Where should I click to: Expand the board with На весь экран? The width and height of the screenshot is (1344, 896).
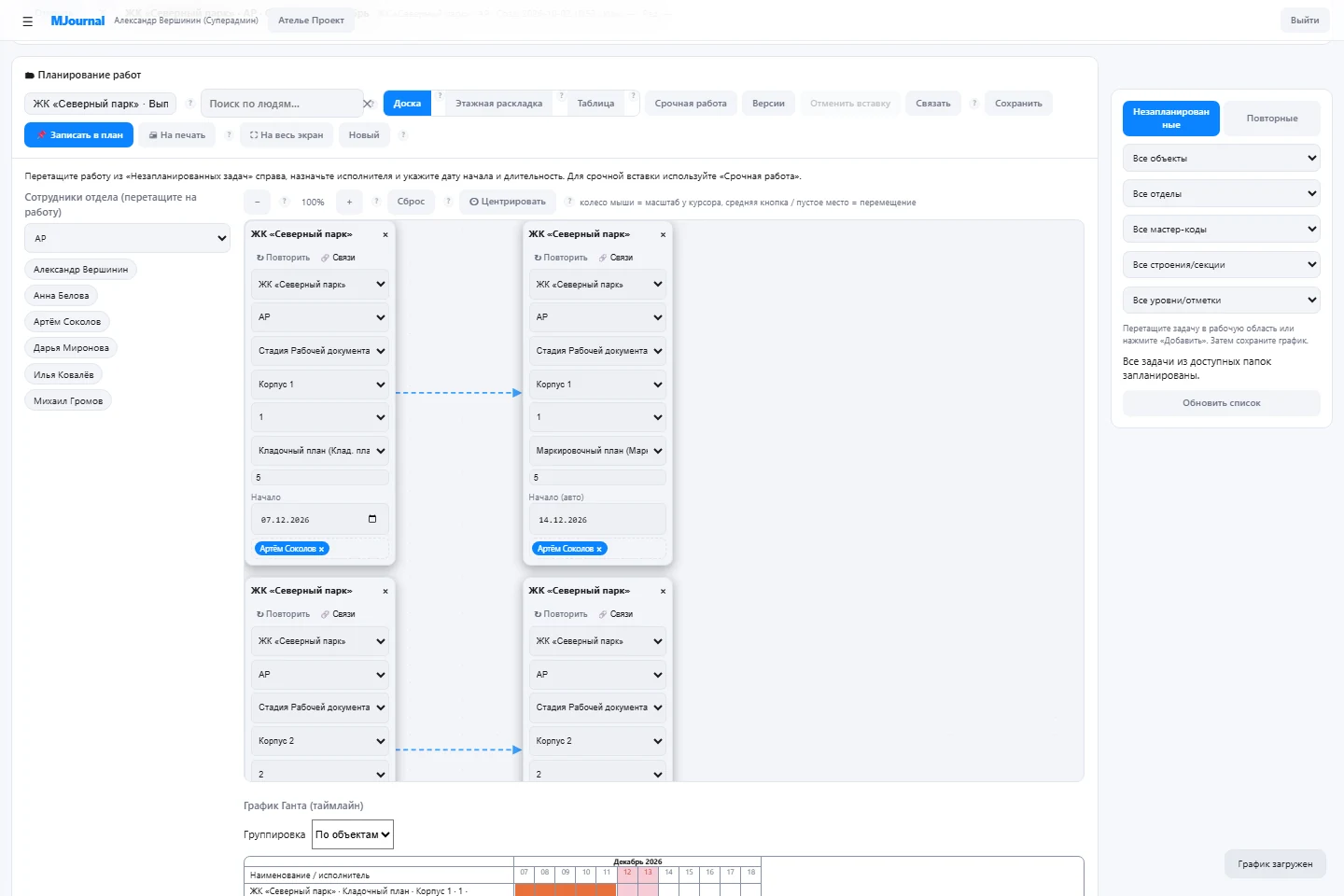(287, 135)
